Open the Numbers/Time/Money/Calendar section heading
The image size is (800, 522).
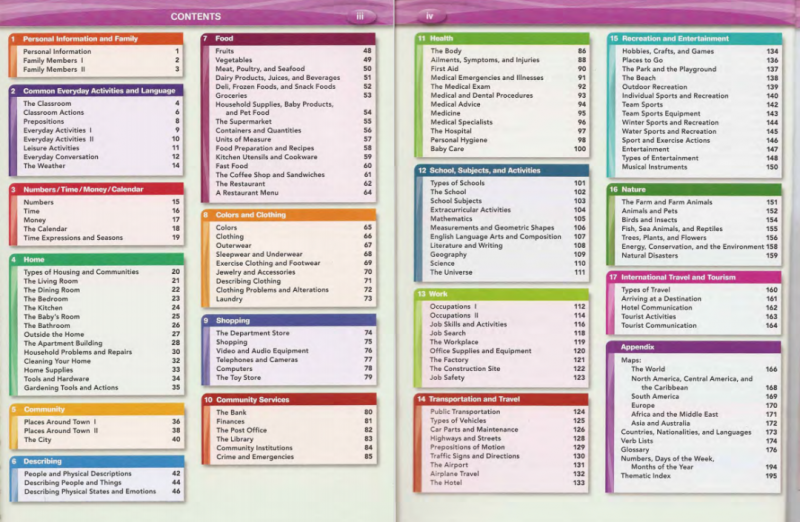96,189
